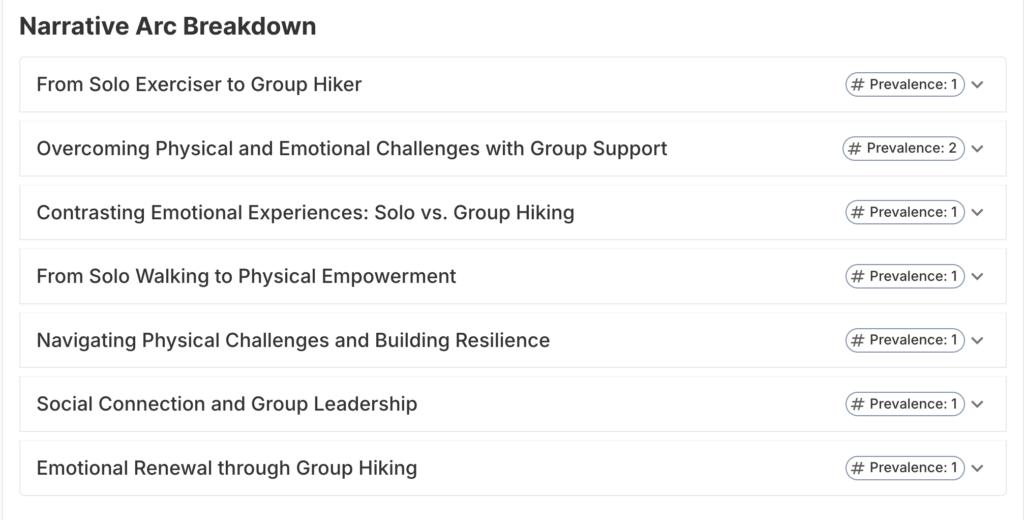
Task: Expand chevron for 'Overcoming Physical and Emotional Challenges'
Action: (978, 149)
